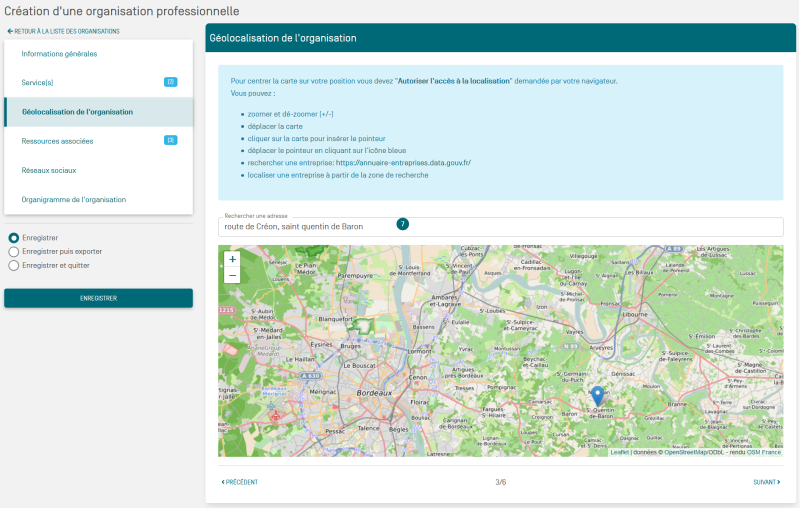Screen dimensions: 800x517
Task: Click Mérignac label on the map
Action: (322, 391)
